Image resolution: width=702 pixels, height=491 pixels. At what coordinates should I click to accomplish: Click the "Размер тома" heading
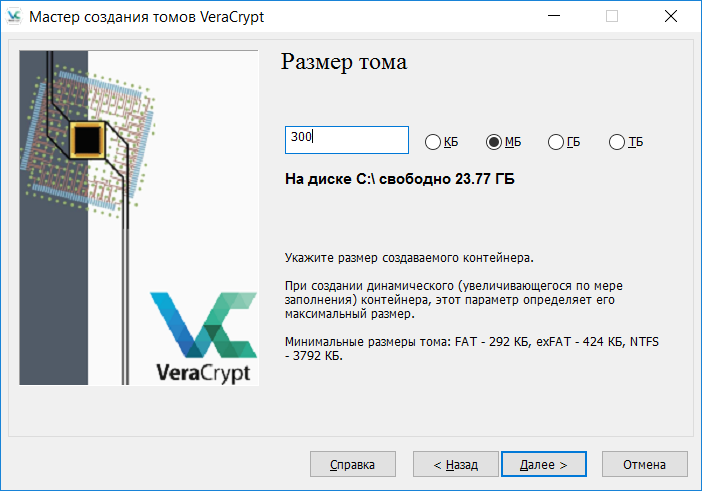pyautogui.click(x=344, y=62)
